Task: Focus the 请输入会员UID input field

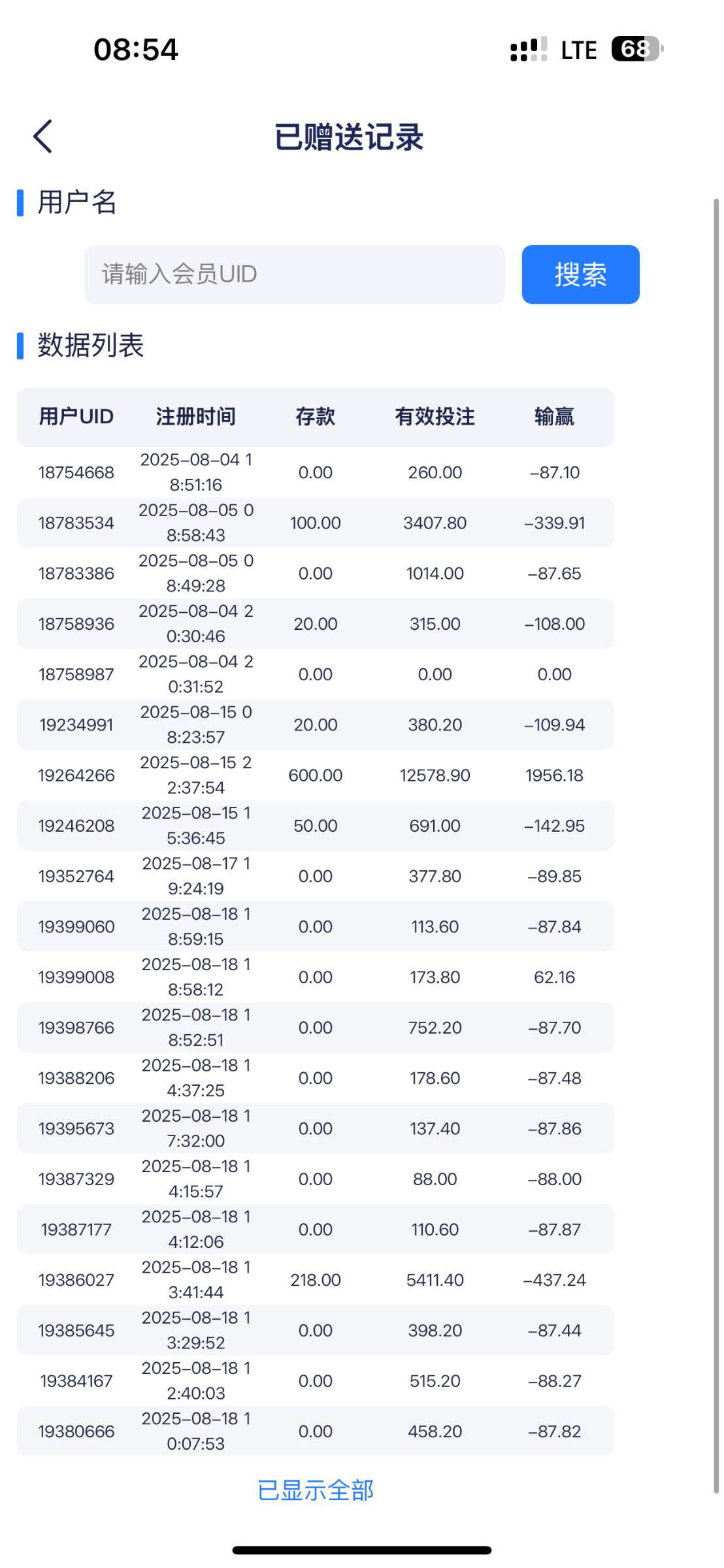Action: coord(294,274)
